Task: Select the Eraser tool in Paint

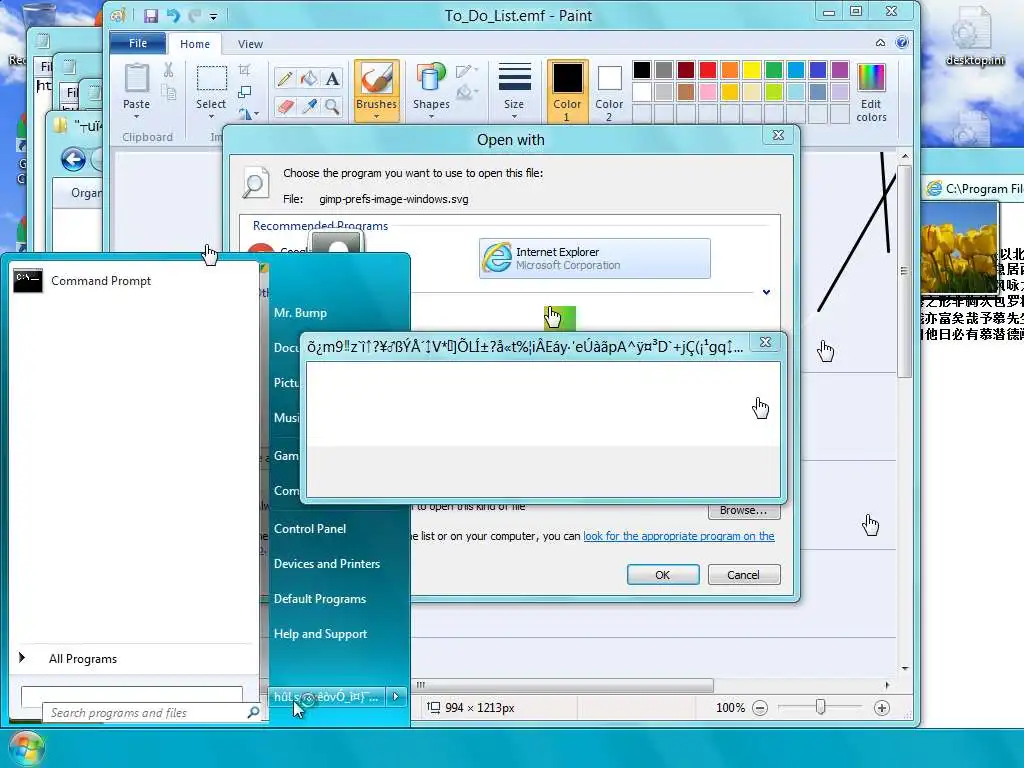Action: pyautogui.click(x=285, y=106)
